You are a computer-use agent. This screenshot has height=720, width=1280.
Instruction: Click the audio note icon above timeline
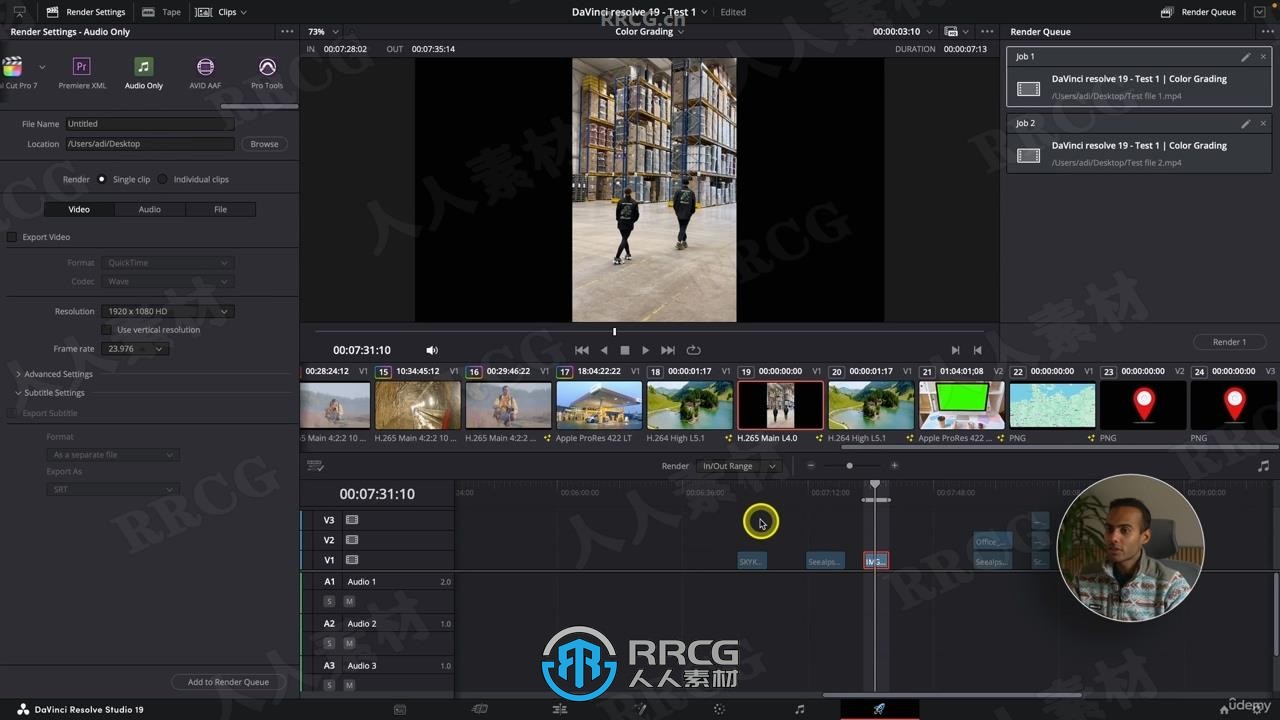pos(1263,466)
